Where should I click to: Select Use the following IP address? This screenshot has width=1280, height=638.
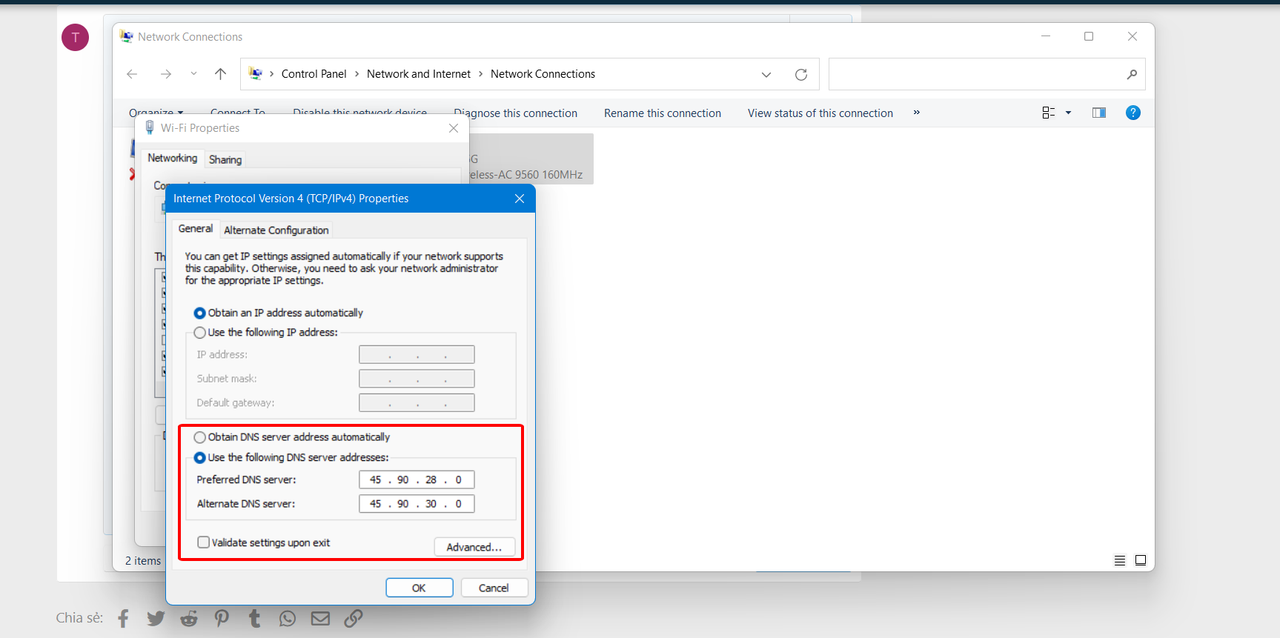click(199, 332)
